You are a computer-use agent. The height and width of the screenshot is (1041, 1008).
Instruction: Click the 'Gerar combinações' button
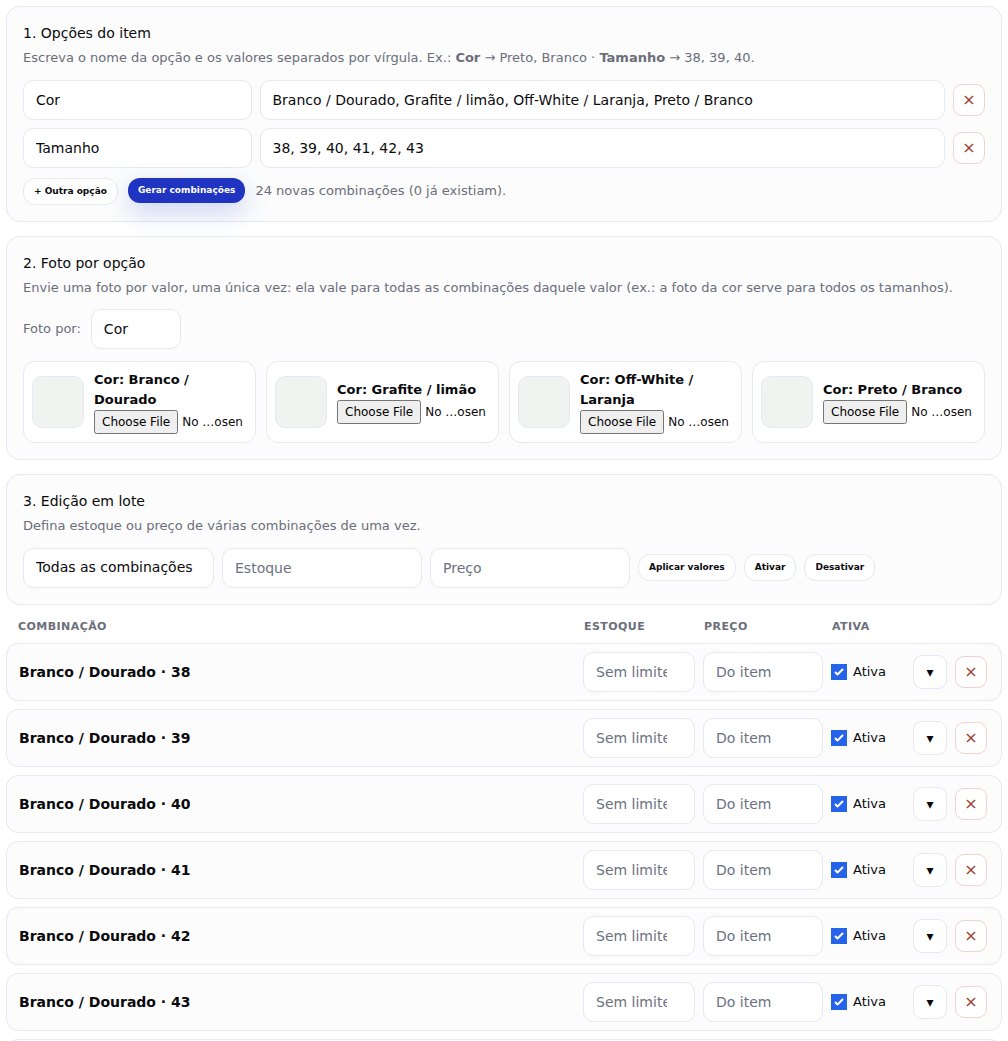[x=187, y=191]
